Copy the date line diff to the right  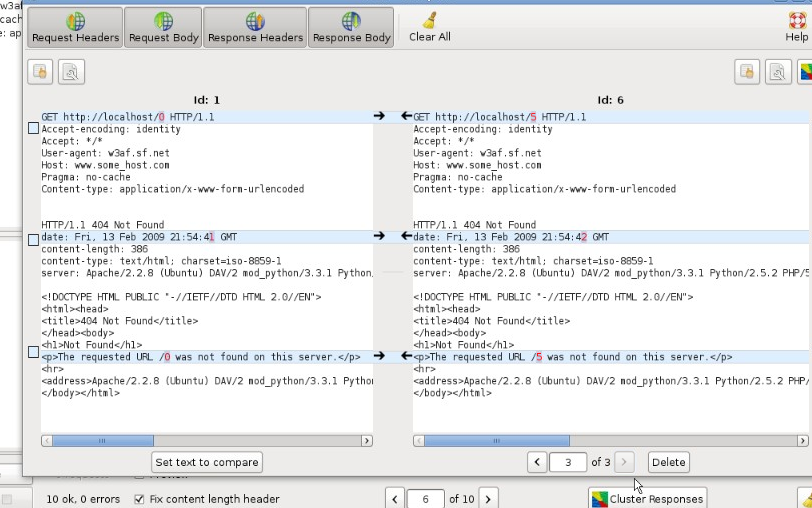pyautogui.click(x=379, y=236)
